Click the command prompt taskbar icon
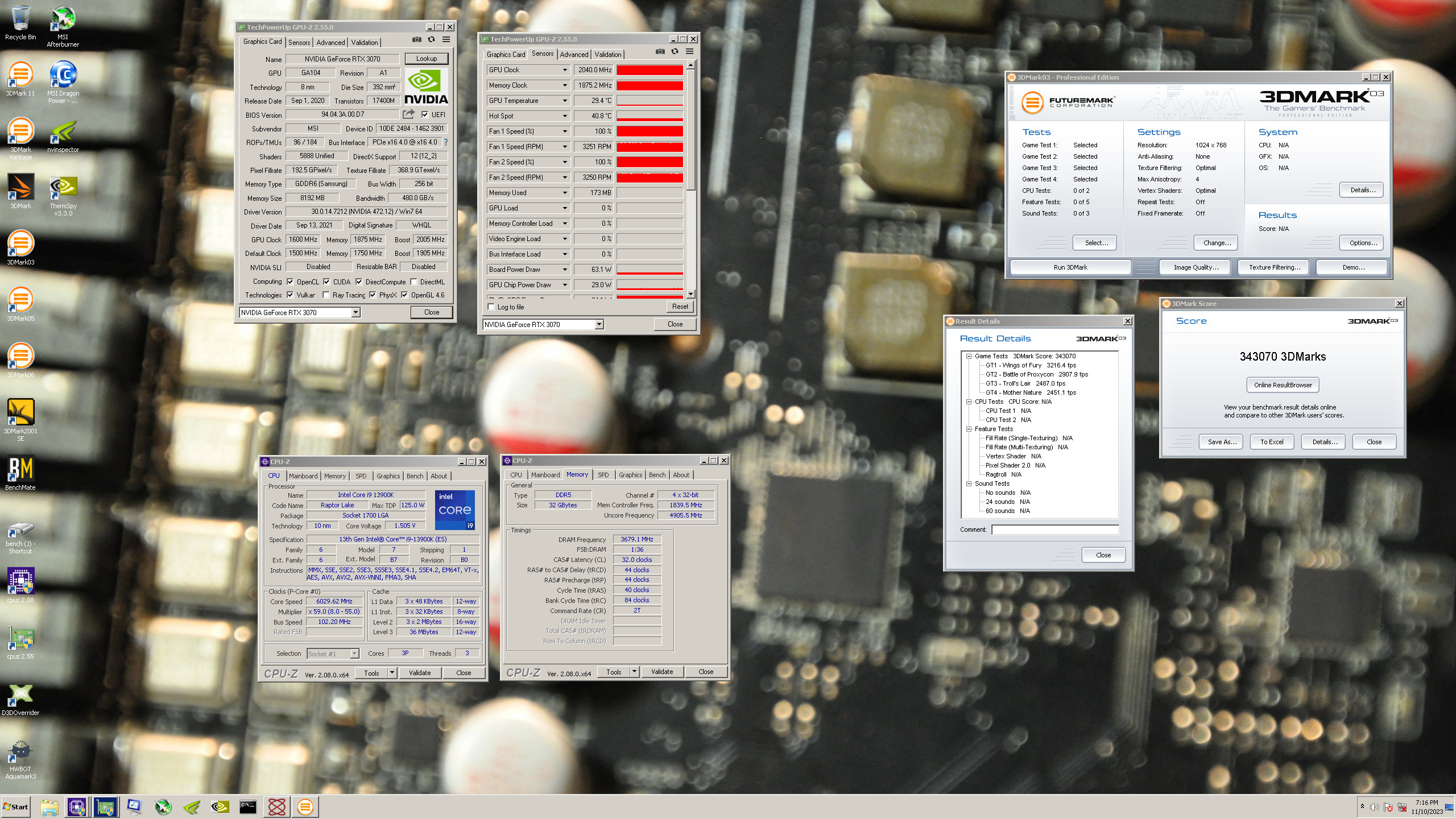The width and height of the screenshot is (1456, 819). point(248,806)
